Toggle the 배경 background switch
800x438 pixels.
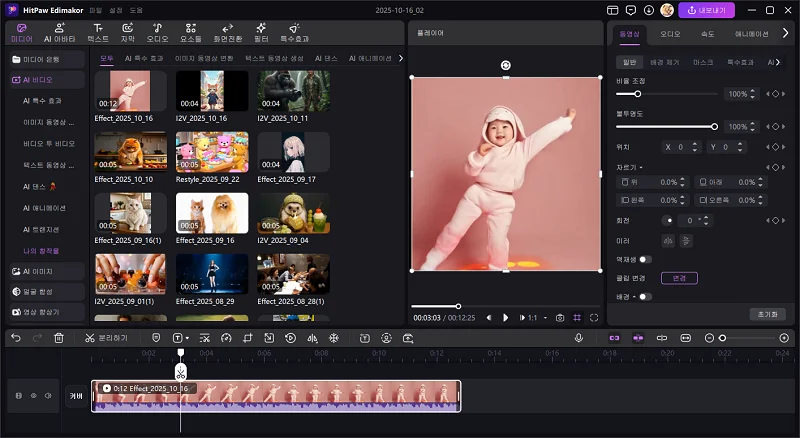645,296
